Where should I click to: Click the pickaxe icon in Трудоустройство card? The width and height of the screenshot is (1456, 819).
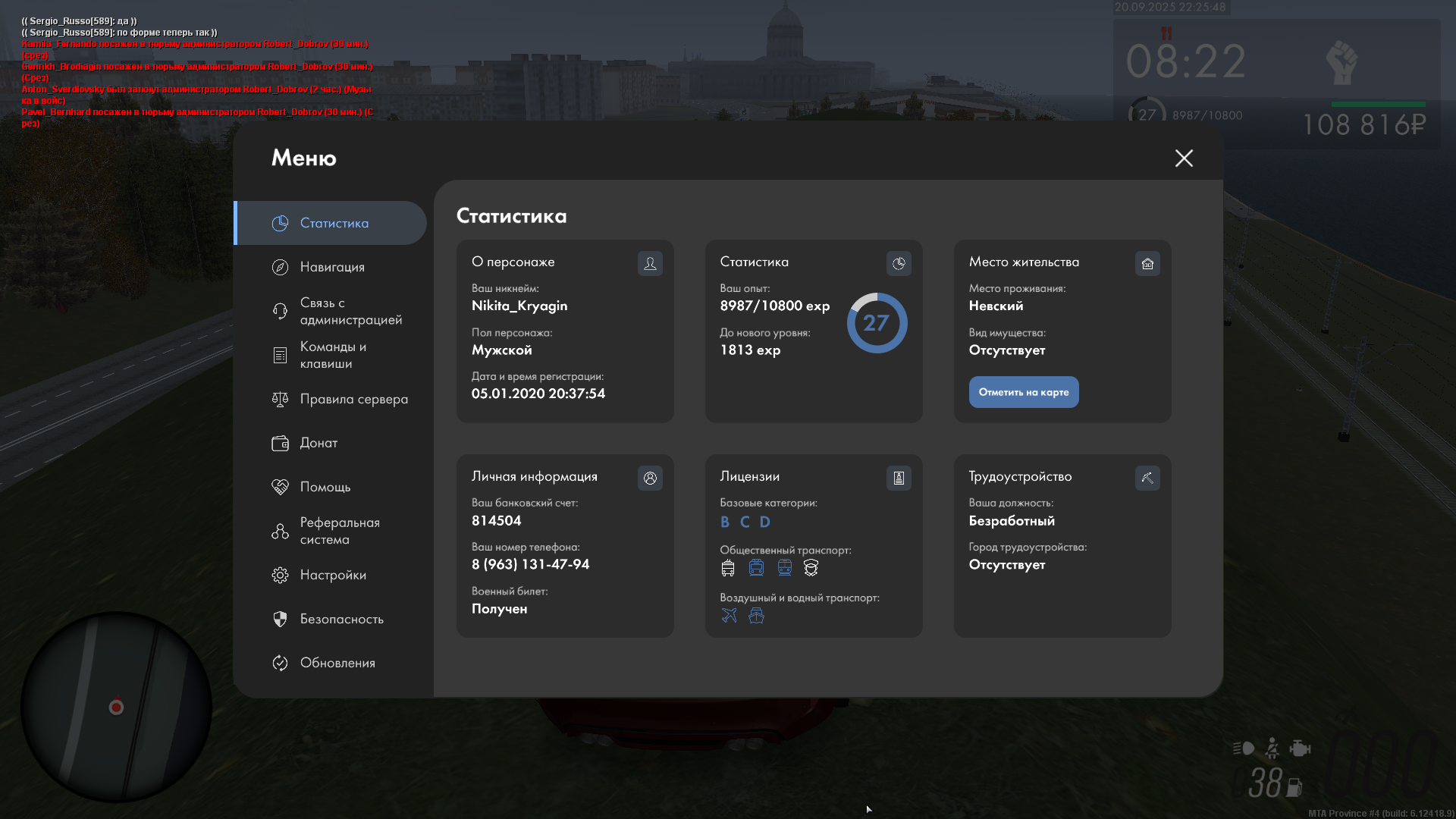(1147, 478)
